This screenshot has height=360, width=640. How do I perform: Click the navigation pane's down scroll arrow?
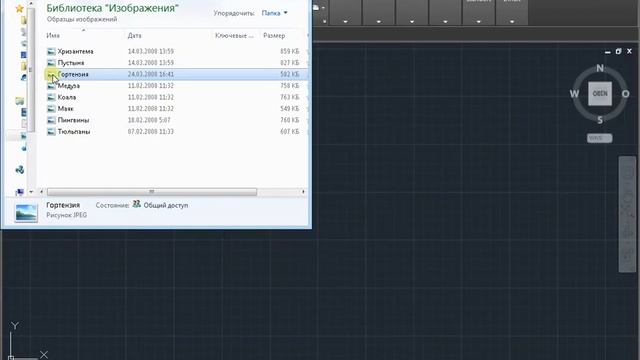[31, 191]
